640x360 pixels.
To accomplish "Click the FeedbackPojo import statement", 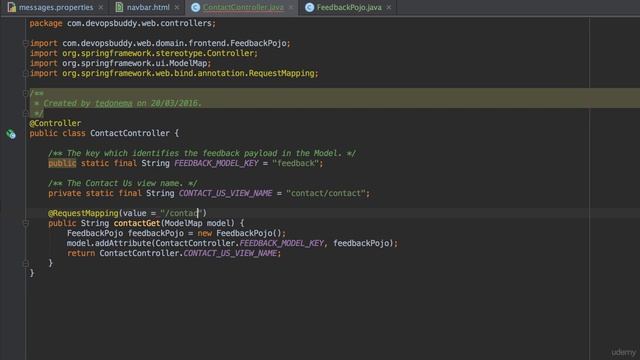I will click(x=160, y=43).
